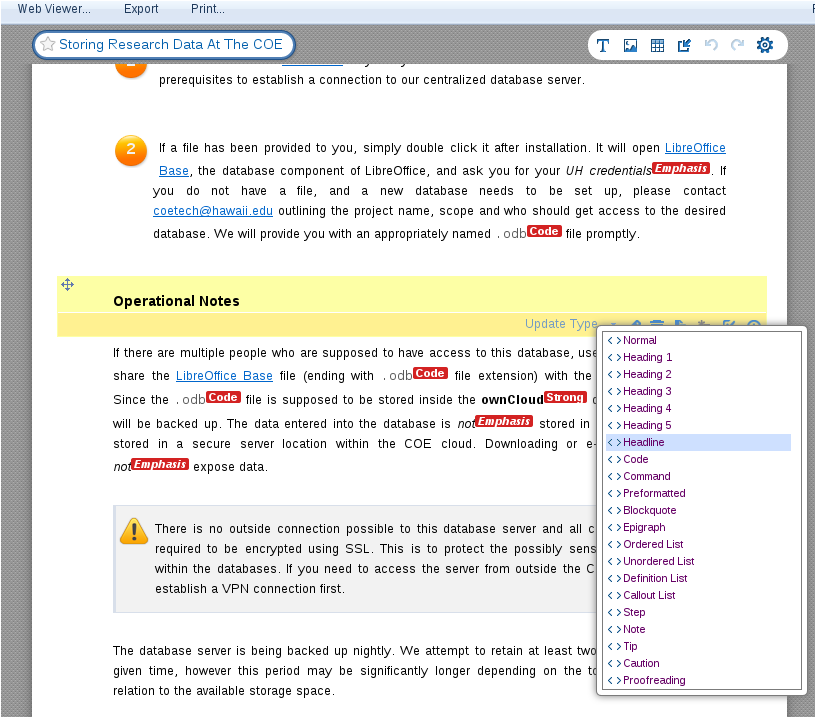Viewport: 816px width, 718px height.
Task: Choose Caution from the type list
Action: tap(698, 663)
